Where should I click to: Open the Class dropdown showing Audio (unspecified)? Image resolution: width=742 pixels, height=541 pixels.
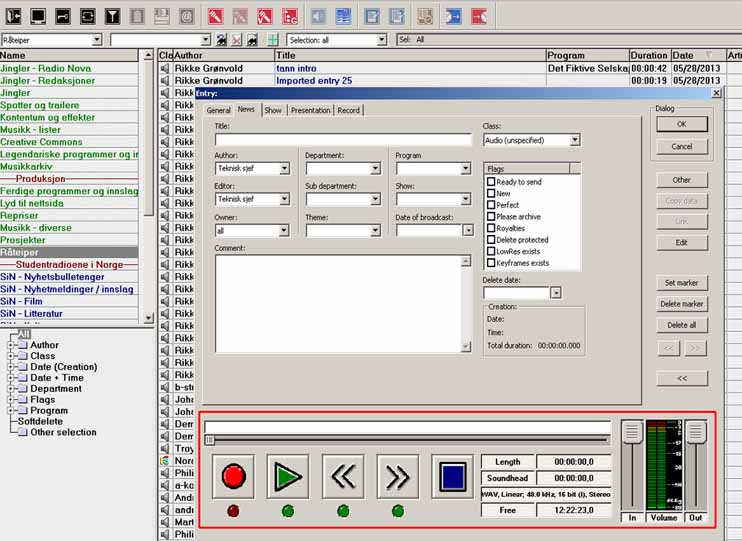[x=574, y=140]
